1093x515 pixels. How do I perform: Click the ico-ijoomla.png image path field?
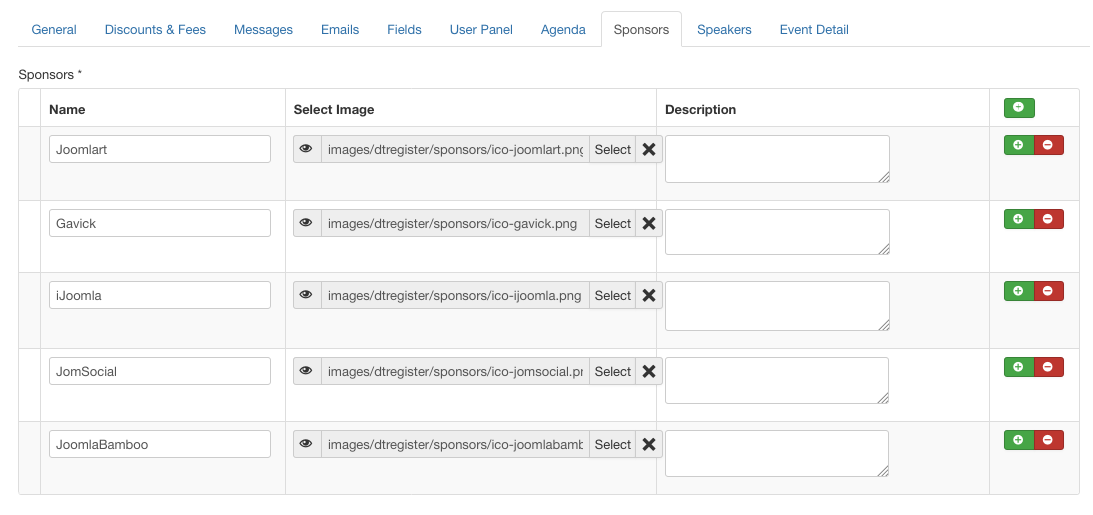click(455, 295)
